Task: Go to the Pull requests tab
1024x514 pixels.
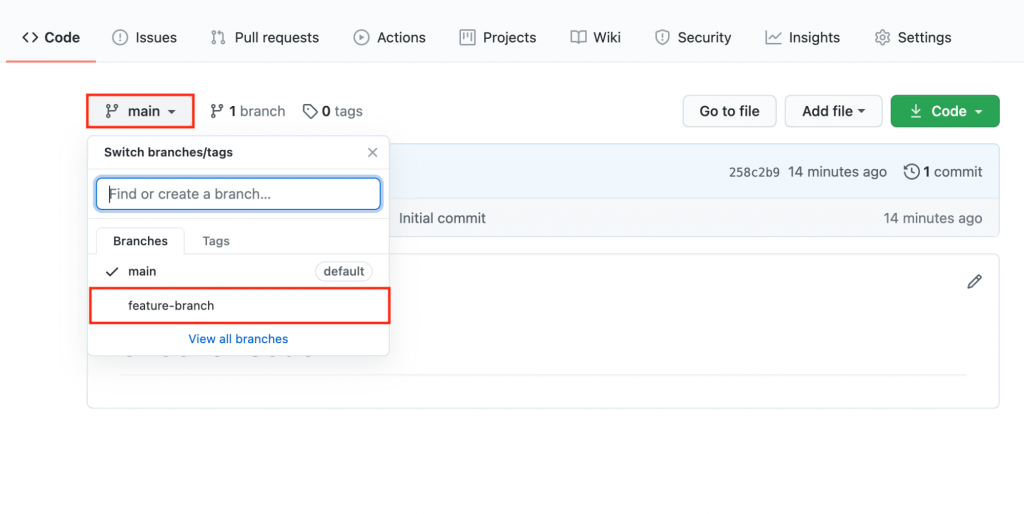Action: (265, 37)
